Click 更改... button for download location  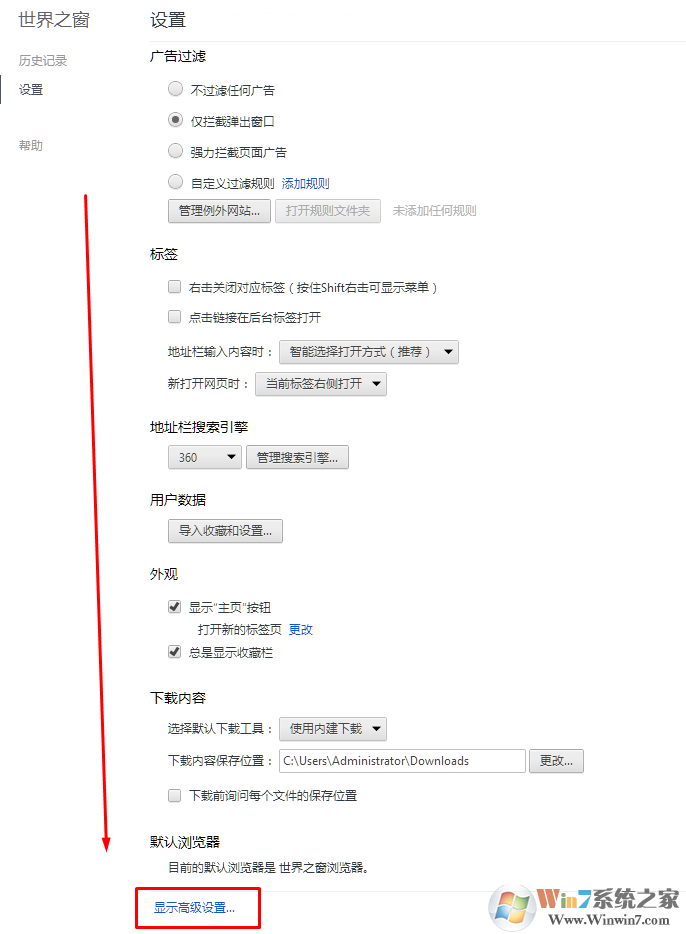[x=557, y=761]
